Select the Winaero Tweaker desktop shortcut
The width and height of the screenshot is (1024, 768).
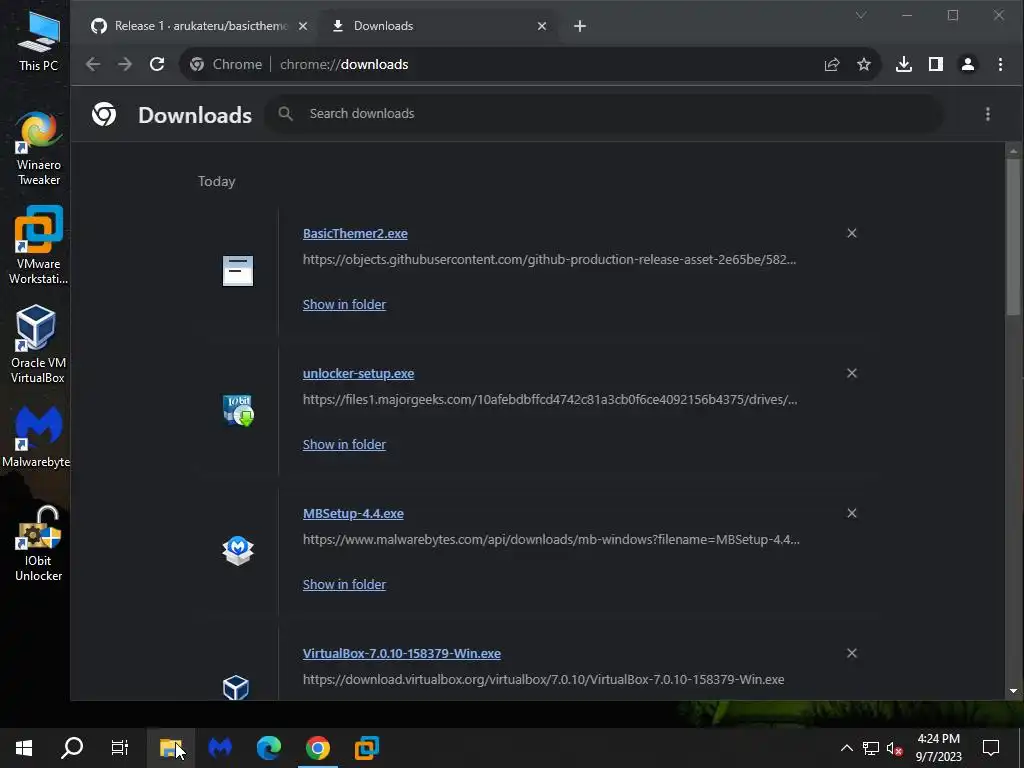tap(38, 149)
